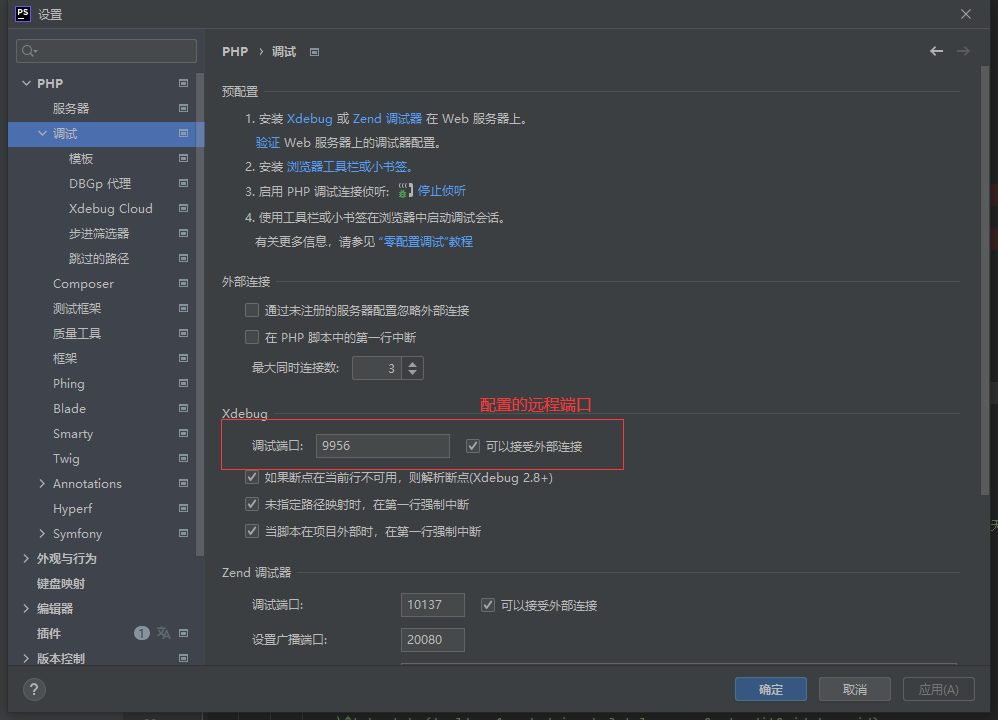Viewport: 998px width, 720px height.
Task: Open the Zend 调试器 link
Action: point(388,118)
